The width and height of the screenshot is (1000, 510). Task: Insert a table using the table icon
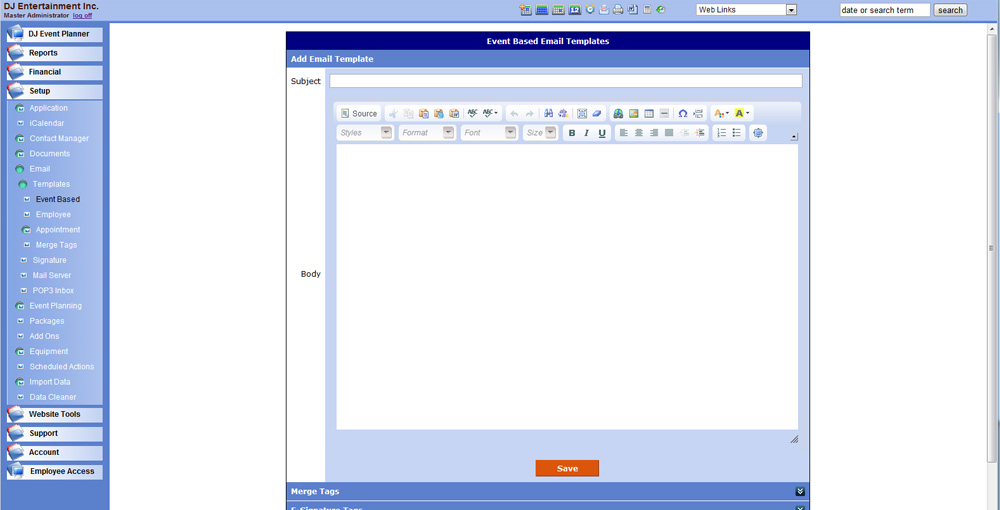[x=649, y=114]
